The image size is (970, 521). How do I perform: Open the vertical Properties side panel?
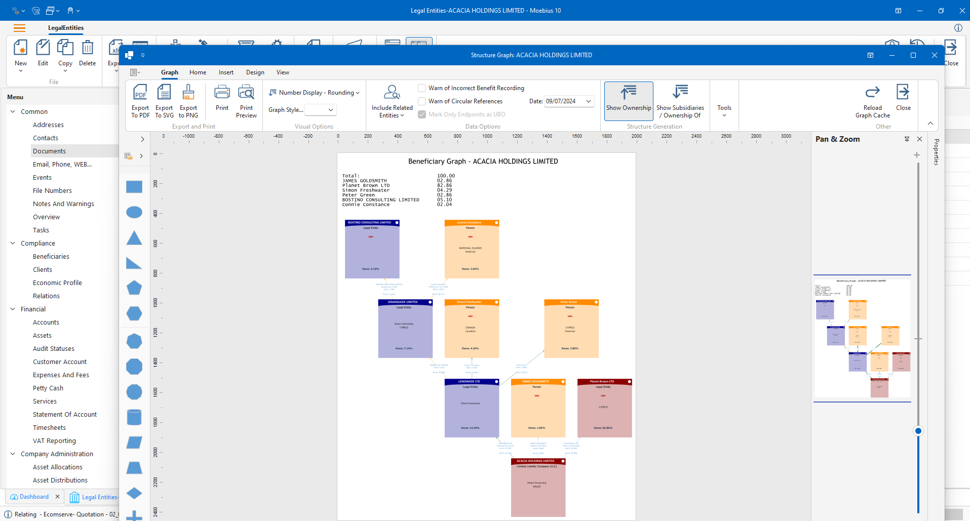tap(936, 152)
